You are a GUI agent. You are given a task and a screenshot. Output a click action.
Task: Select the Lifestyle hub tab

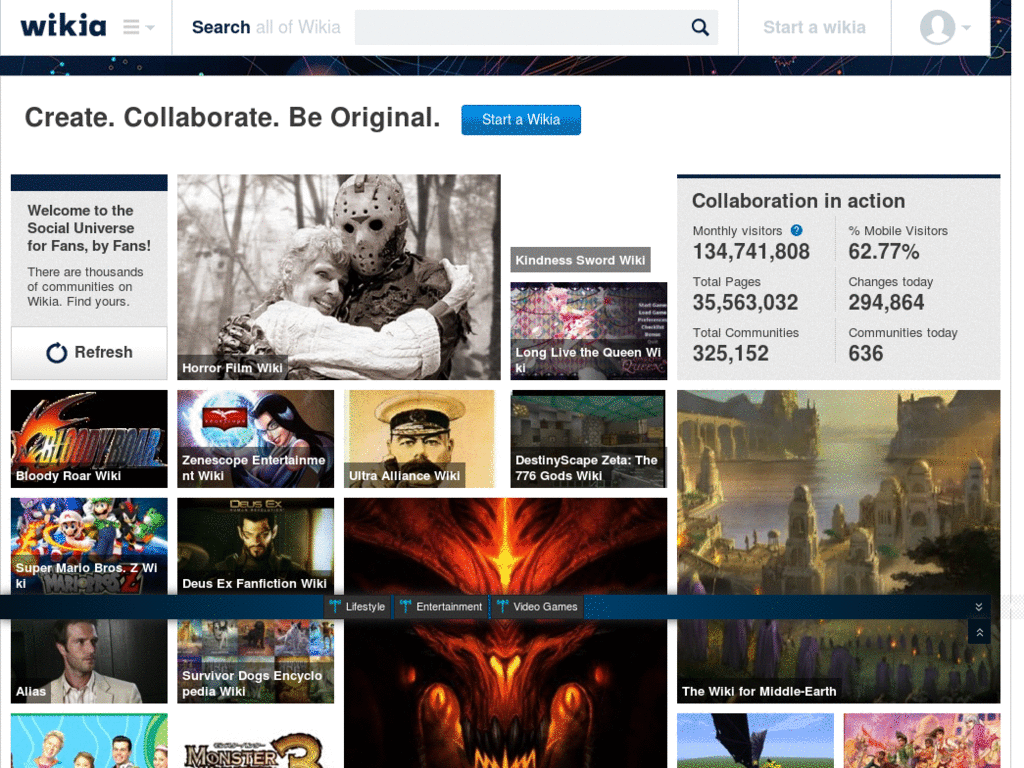[358, 607]
